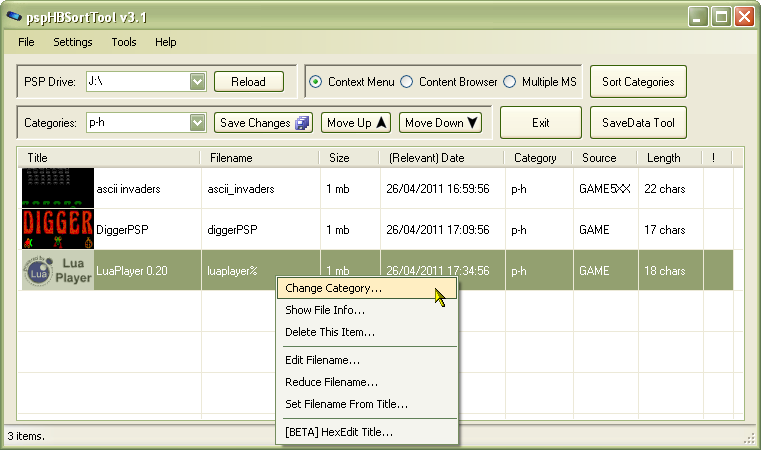Click the ascii invaders game thumbnail
This screenshot has height=450, width=761.
58,188
